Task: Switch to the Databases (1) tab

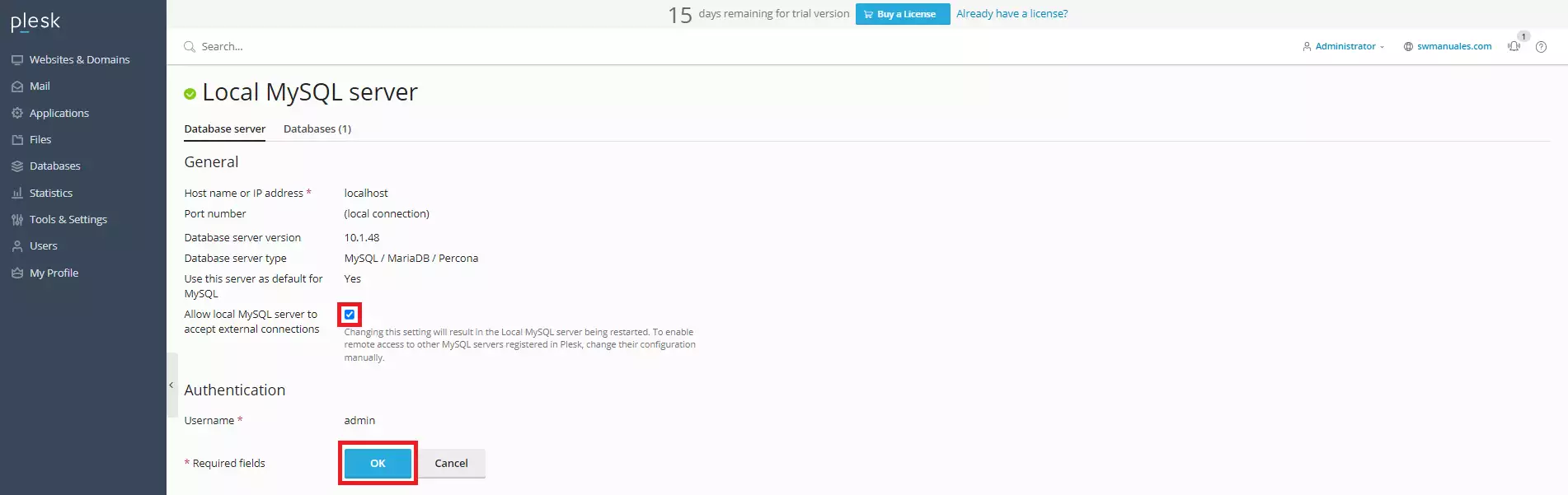Action: click(x=317, y=129)
